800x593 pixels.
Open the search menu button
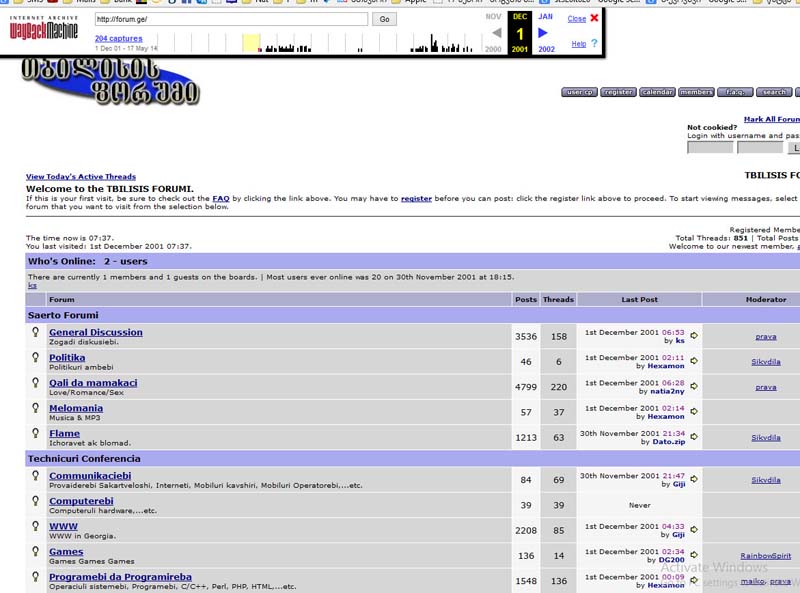point(774,92)
